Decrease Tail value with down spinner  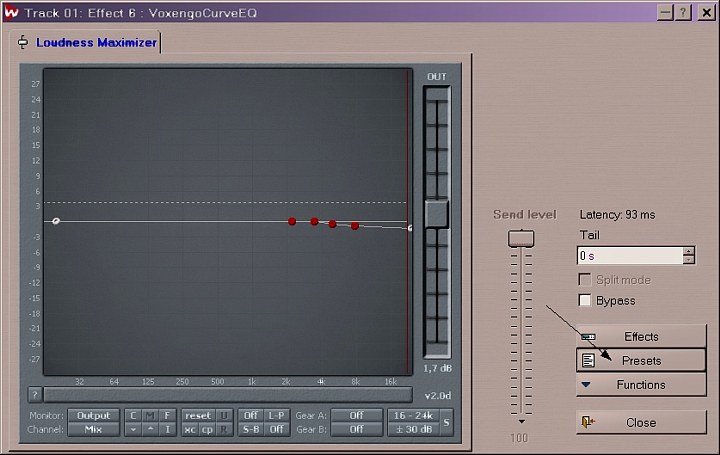point(688,259)
